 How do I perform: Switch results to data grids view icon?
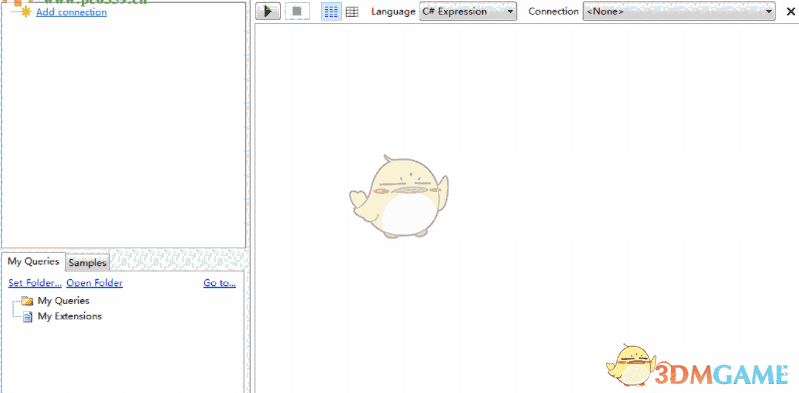point(352,12)
